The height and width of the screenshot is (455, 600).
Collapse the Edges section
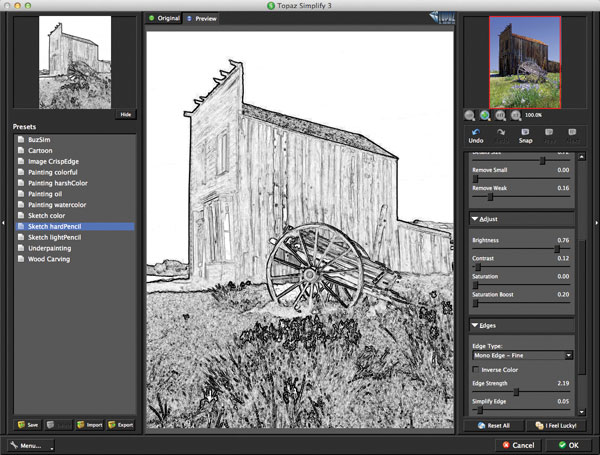click(475, 325)
